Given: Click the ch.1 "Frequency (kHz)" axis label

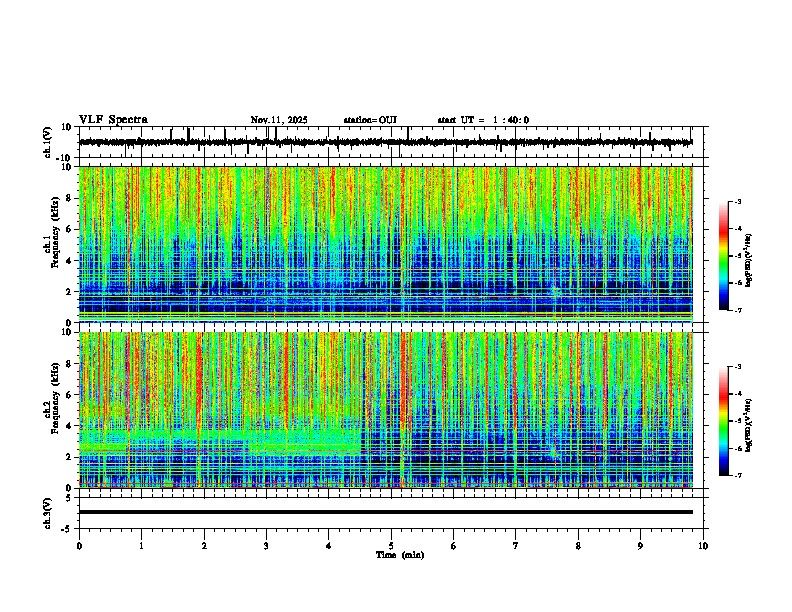Looking at the screenshot, I should pos(55,232).
